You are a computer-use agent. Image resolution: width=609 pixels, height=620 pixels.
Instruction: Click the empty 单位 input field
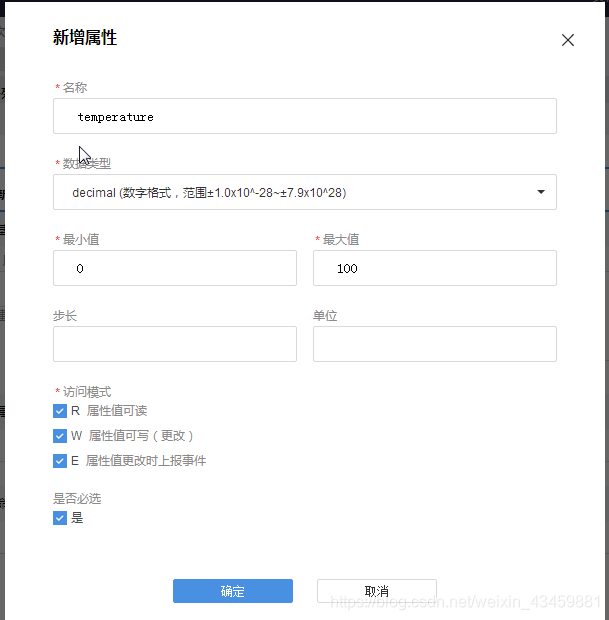435,344
